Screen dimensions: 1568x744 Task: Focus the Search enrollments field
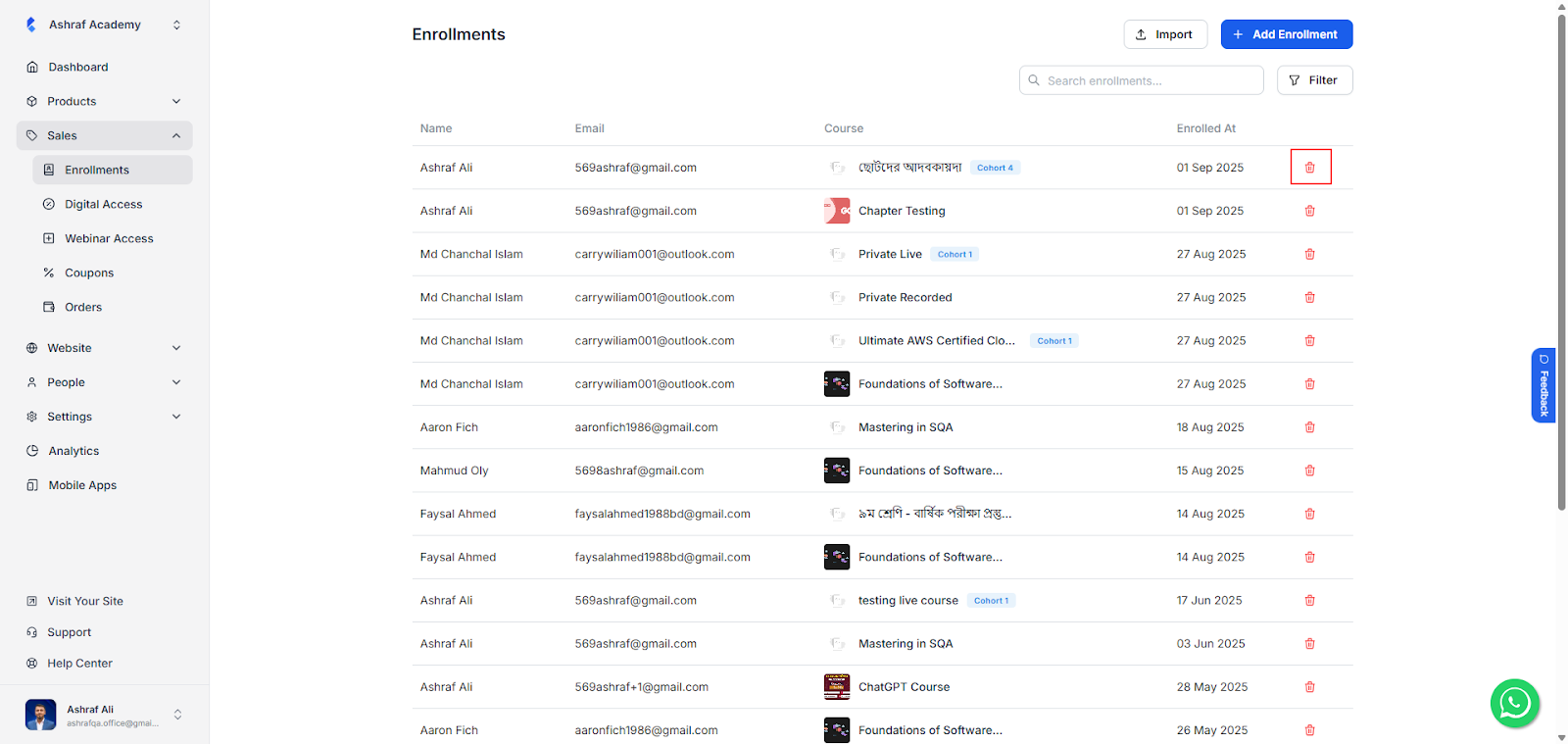(1147, 80)
